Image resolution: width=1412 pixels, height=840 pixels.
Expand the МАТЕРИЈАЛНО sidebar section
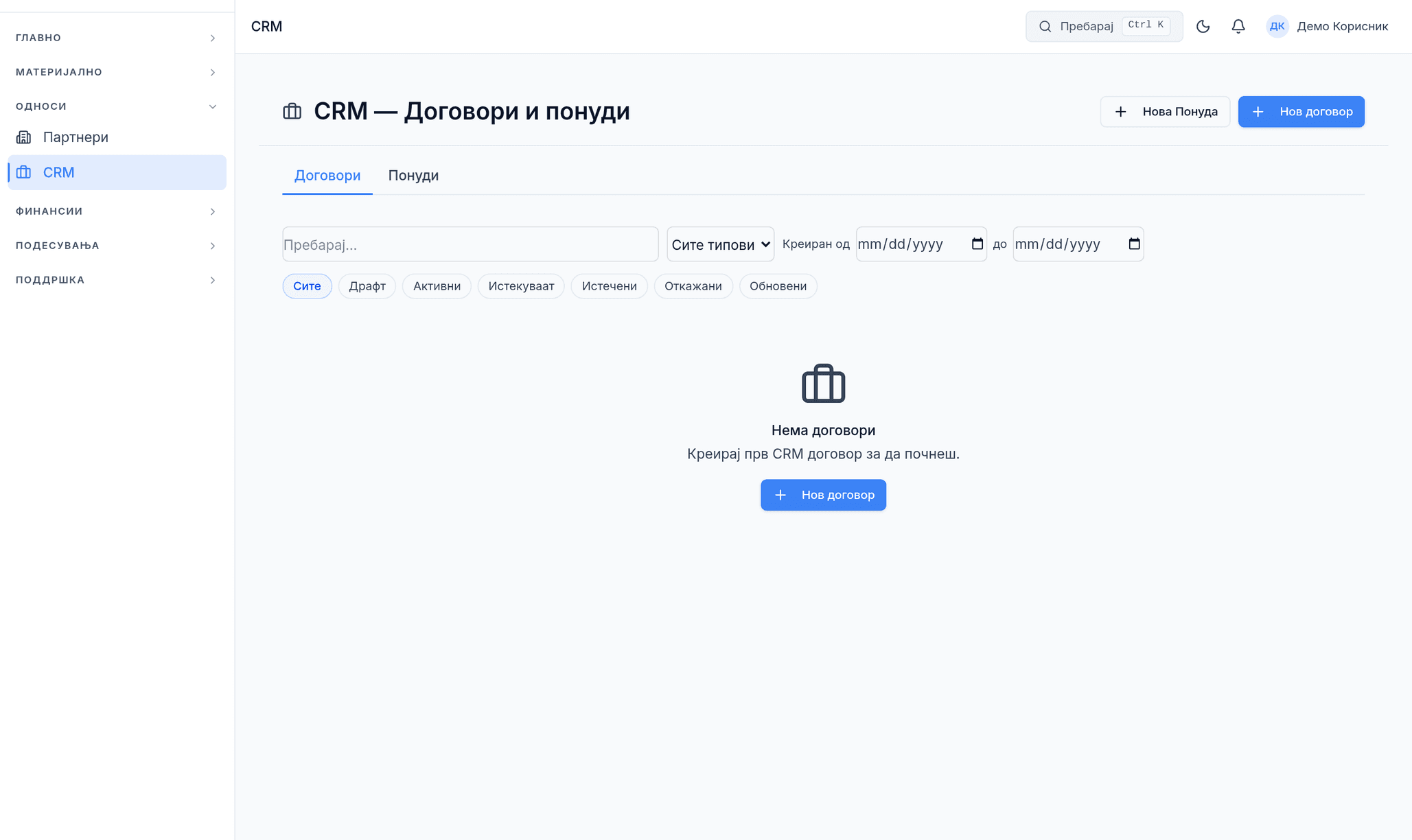click(x=117, y=72)
